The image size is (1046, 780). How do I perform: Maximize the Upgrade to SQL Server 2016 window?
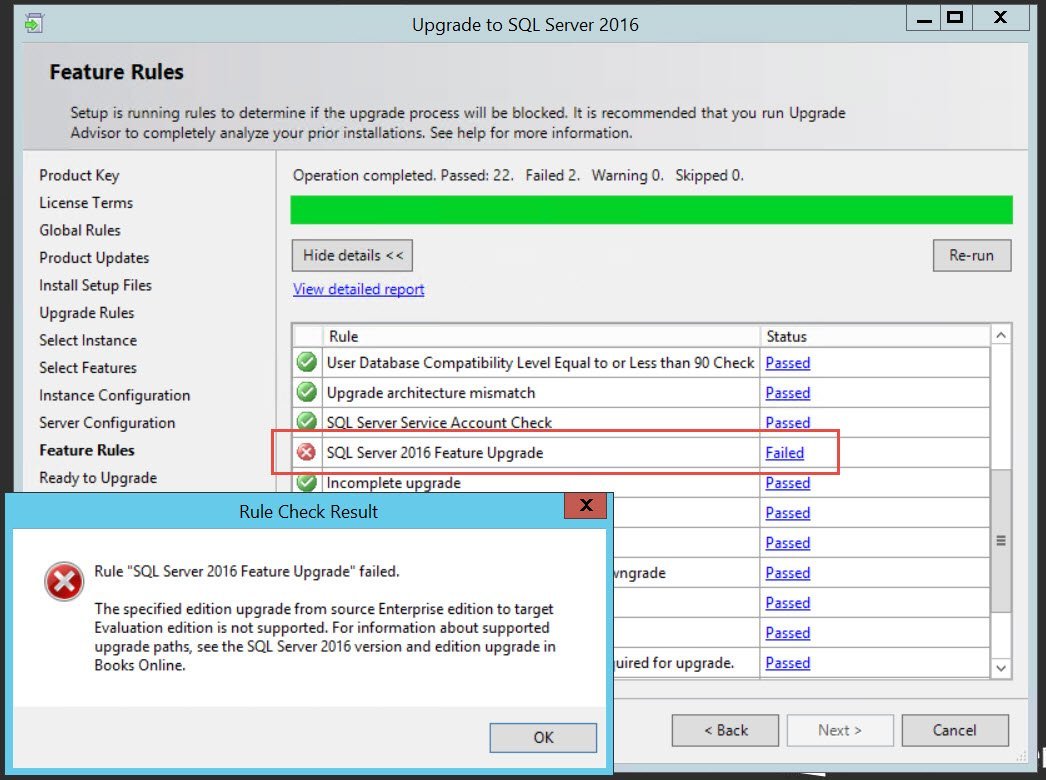point(955,18)
